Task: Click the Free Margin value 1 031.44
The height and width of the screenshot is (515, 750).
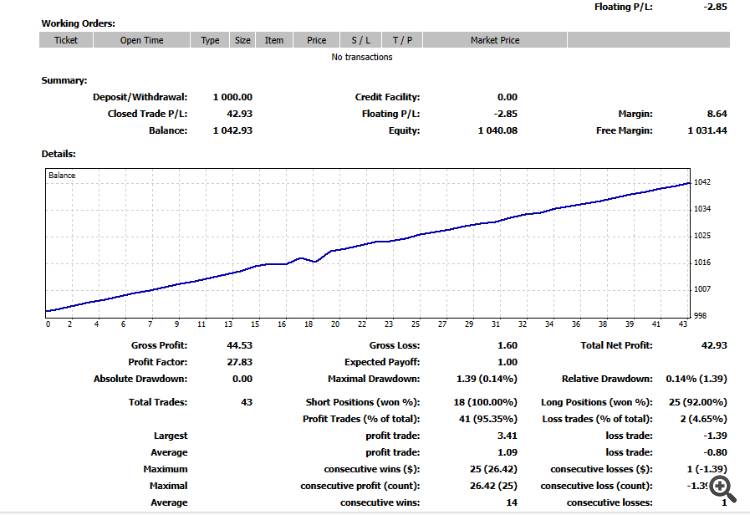Action: [x=707, y=131]
